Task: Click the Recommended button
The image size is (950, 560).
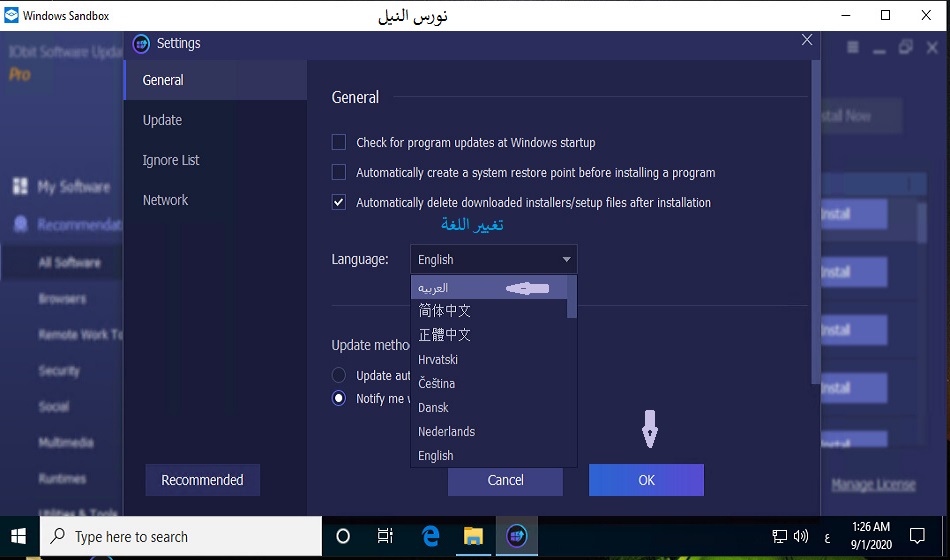Action: click(x=202, y=480)
